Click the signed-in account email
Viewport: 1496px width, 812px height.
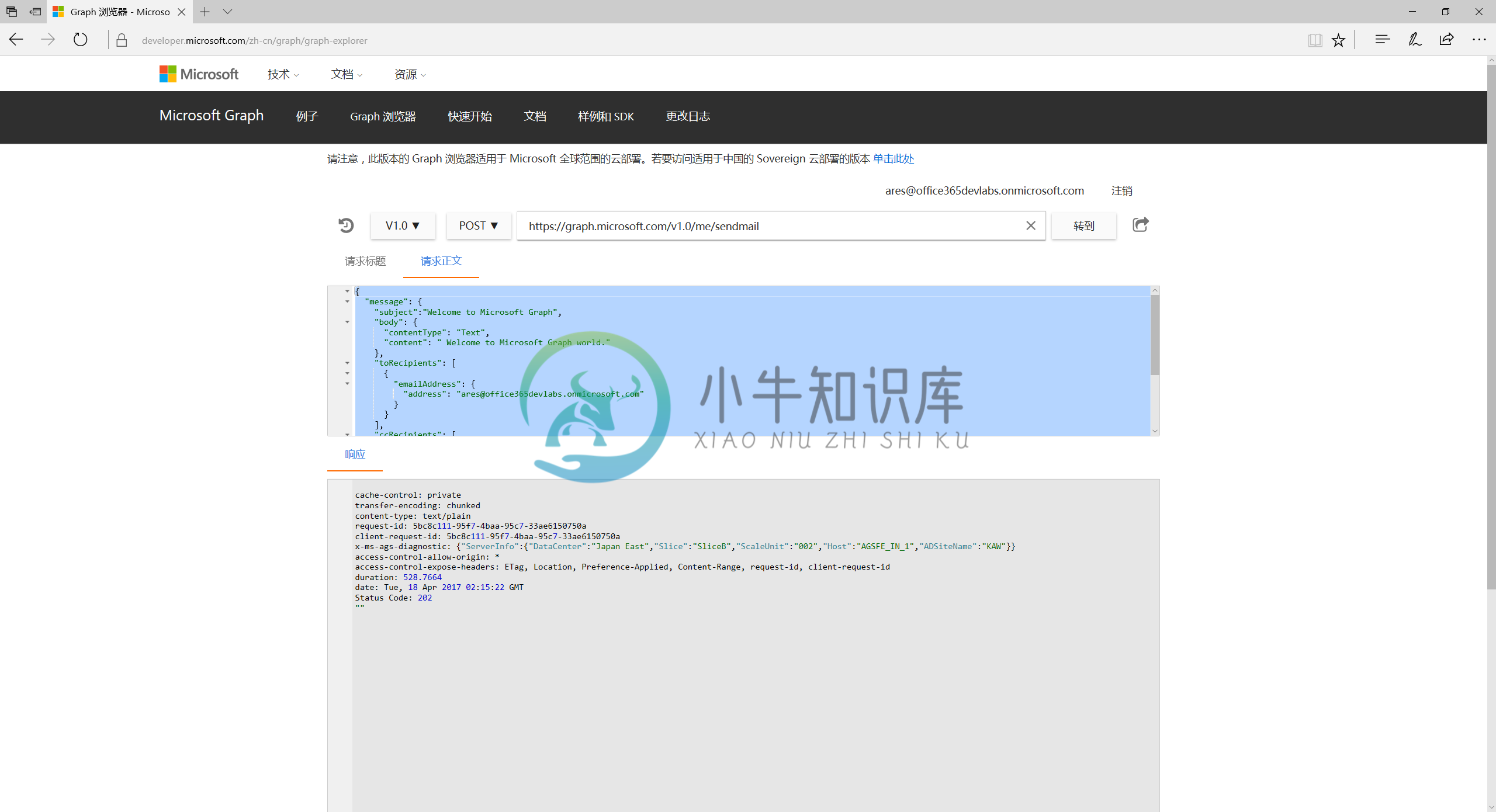pyautogui.click(x=984, y=190)
